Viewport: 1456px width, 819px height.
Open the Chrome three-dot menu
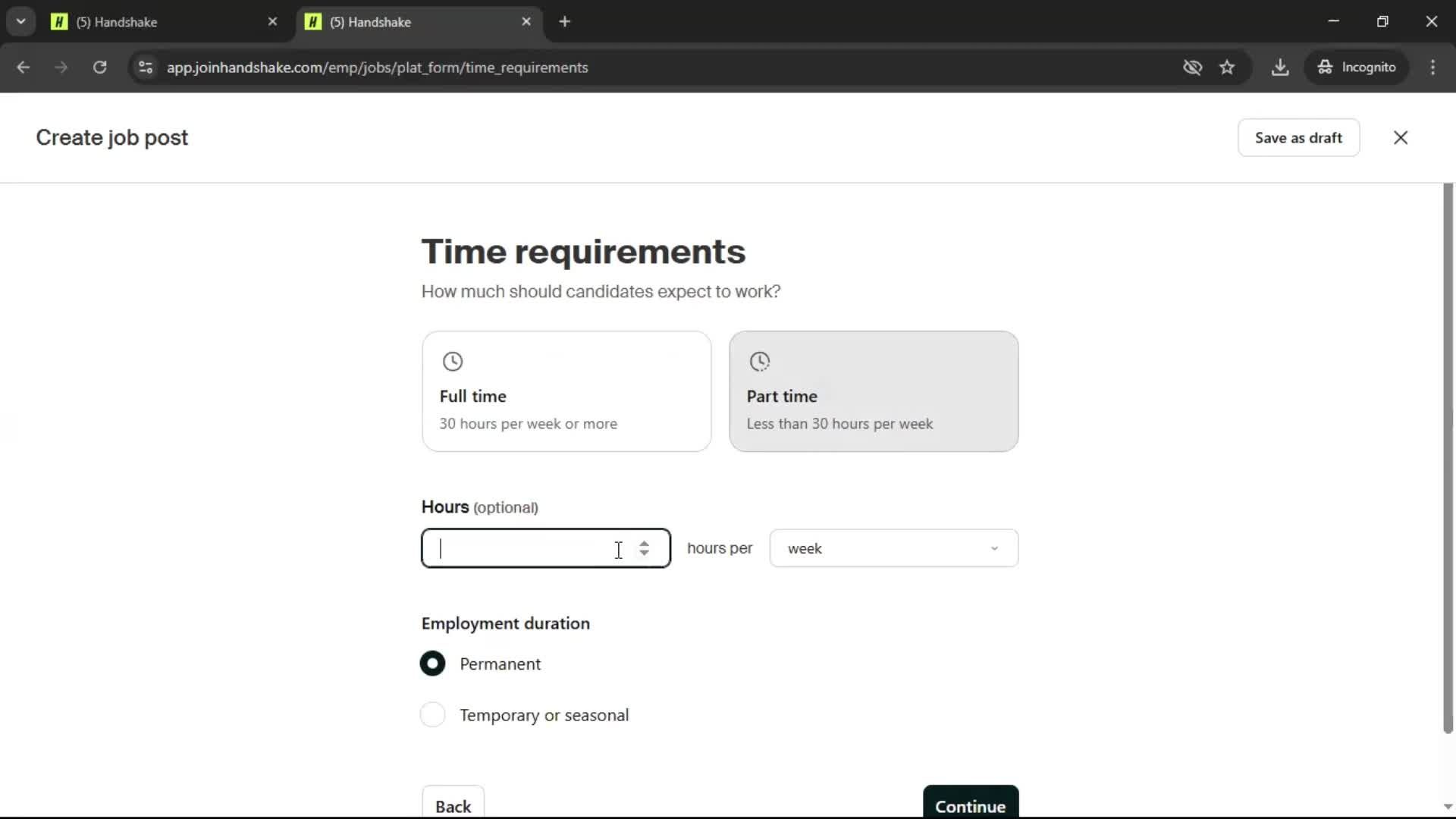click(x=1432, y=67)
